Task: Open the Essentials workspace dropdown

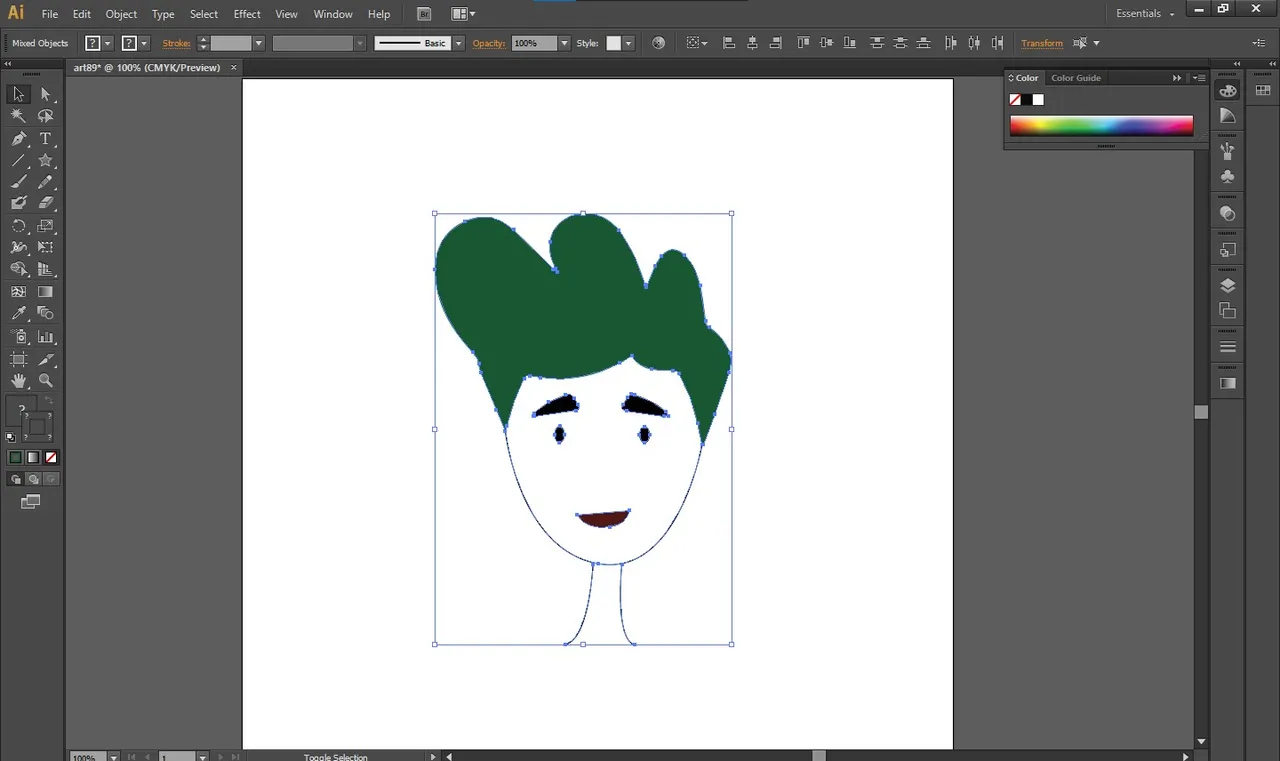Action: tap(1146, 14)
